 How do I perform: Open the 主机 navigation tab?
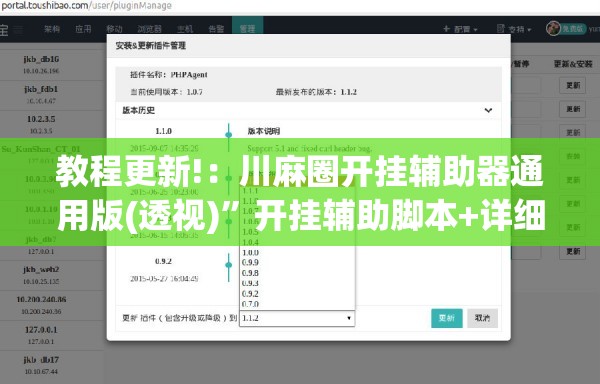pos(185,29)
